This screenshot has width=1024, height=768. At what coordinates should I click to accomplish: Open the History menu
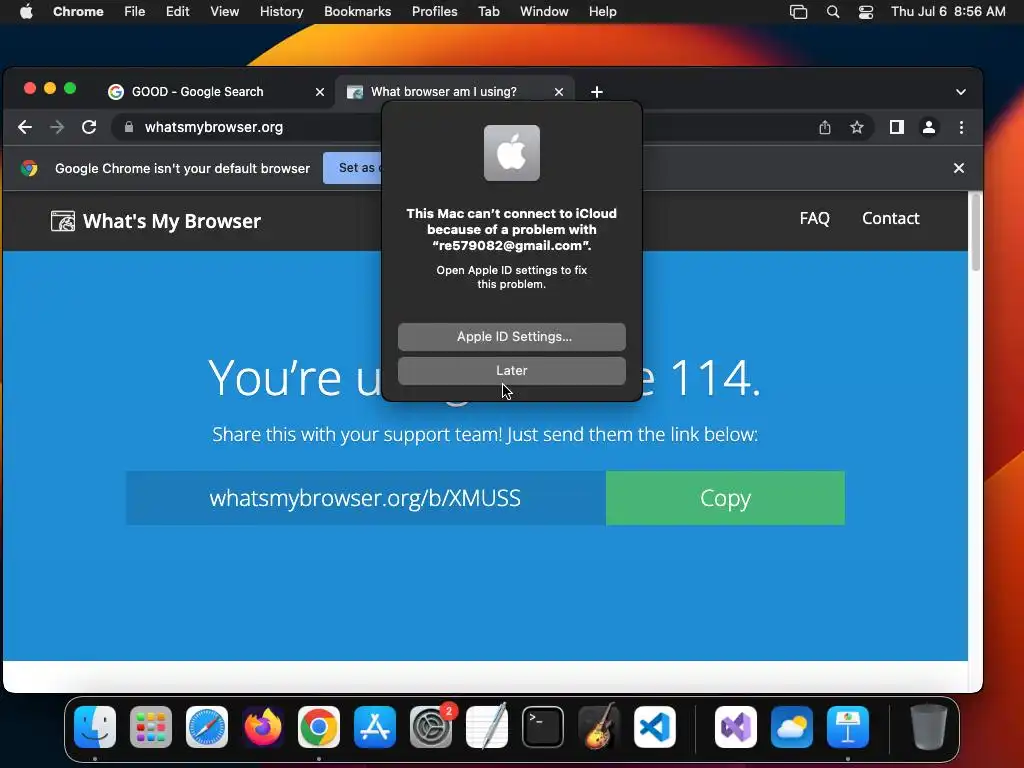point(281,12)
